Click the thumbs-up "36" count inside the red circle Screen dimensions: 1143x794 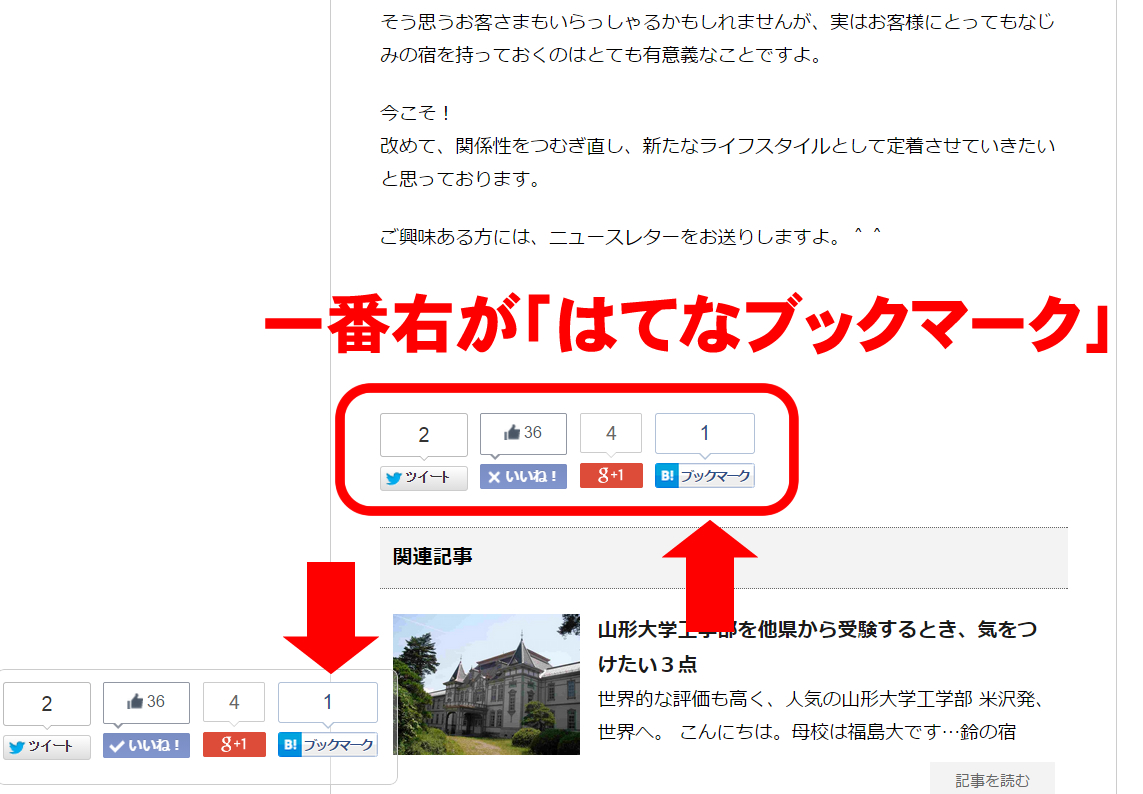click(523, 433)
